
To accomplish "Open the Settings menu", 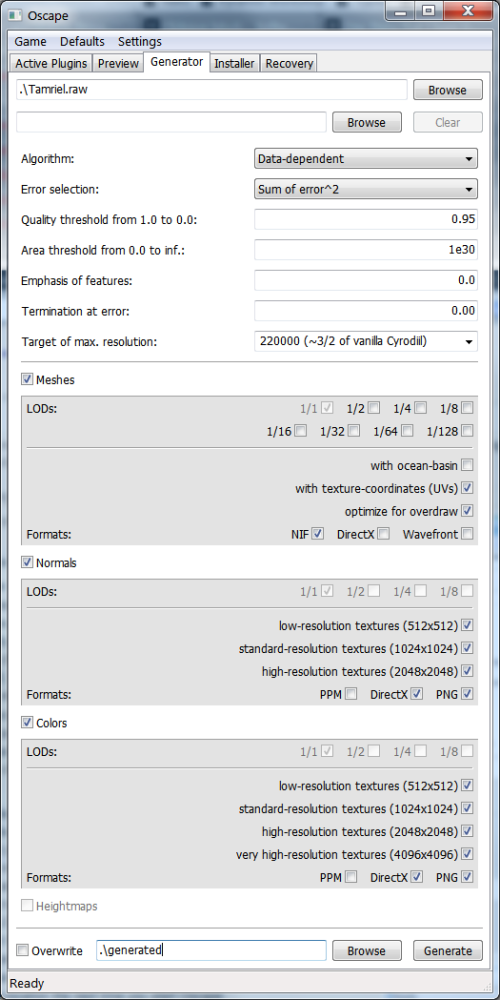I will [x=140, y=41].
